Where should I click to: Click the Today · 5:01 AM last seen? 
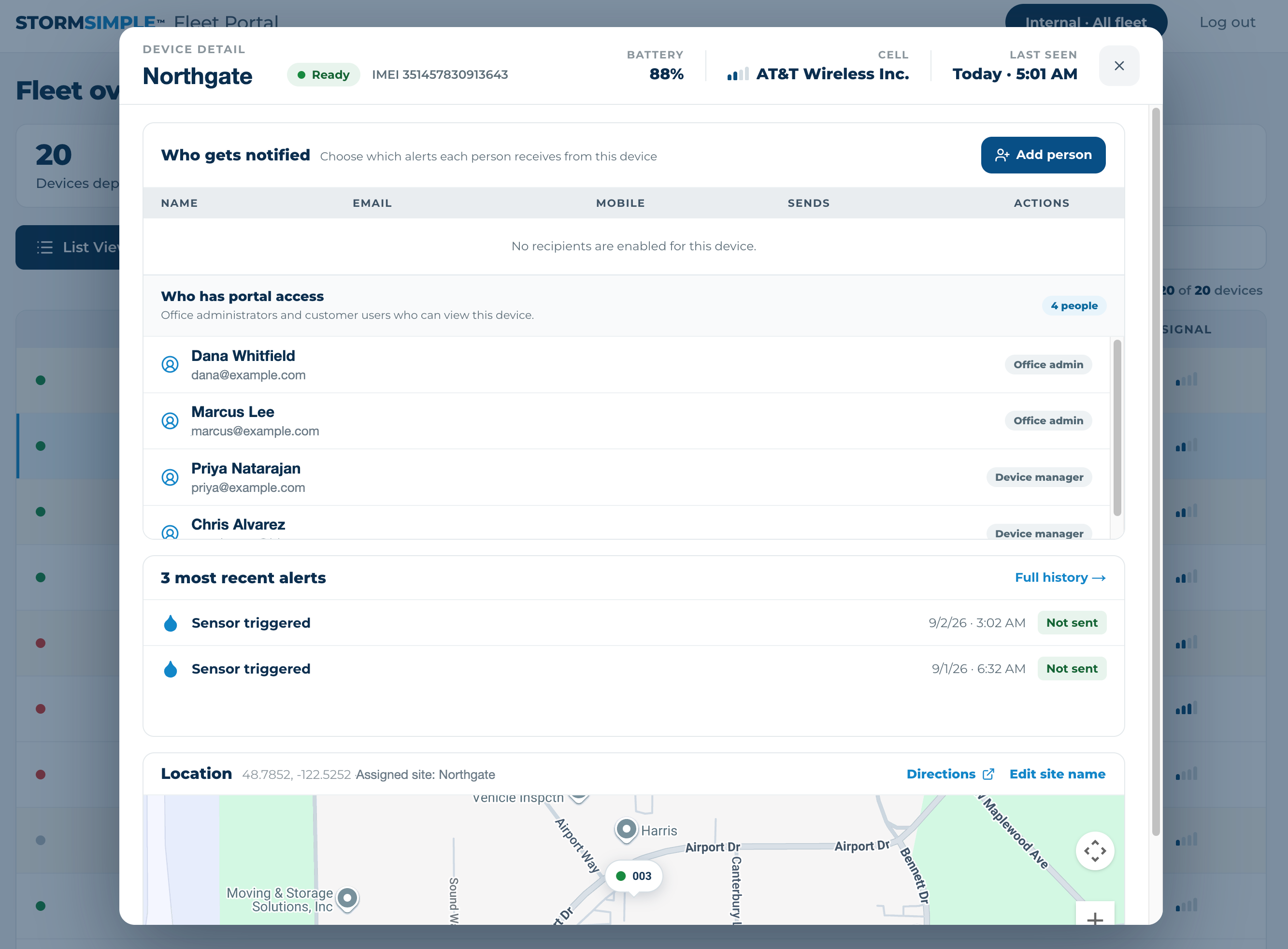[1015, 74]
